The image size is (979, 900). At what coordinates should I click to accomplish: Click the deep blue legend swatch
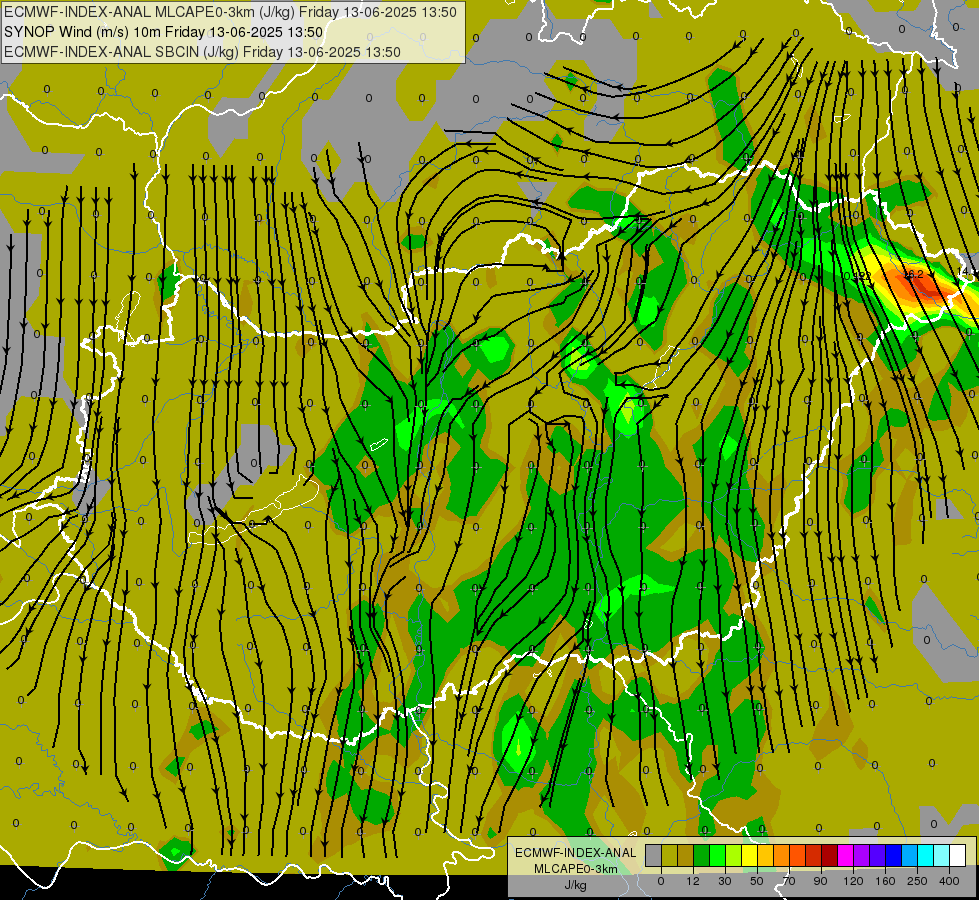click(893, 855)
